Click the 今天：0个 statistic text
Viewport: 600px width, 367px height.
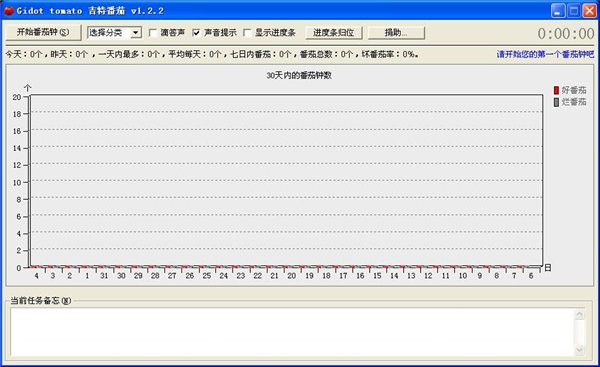tap(23, 54)
